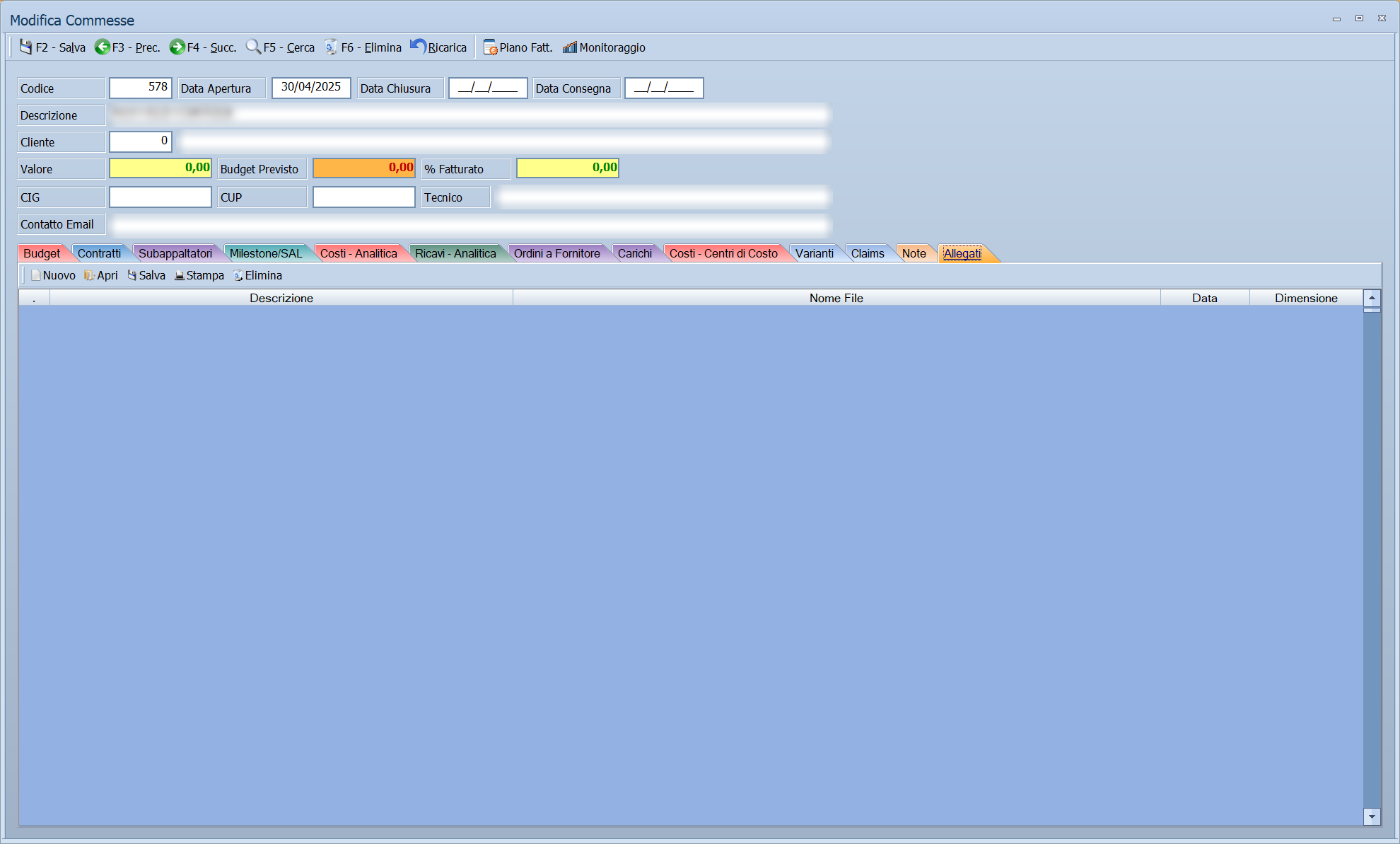Go to previous record with F3 Prec. arrow

point(103,47)
